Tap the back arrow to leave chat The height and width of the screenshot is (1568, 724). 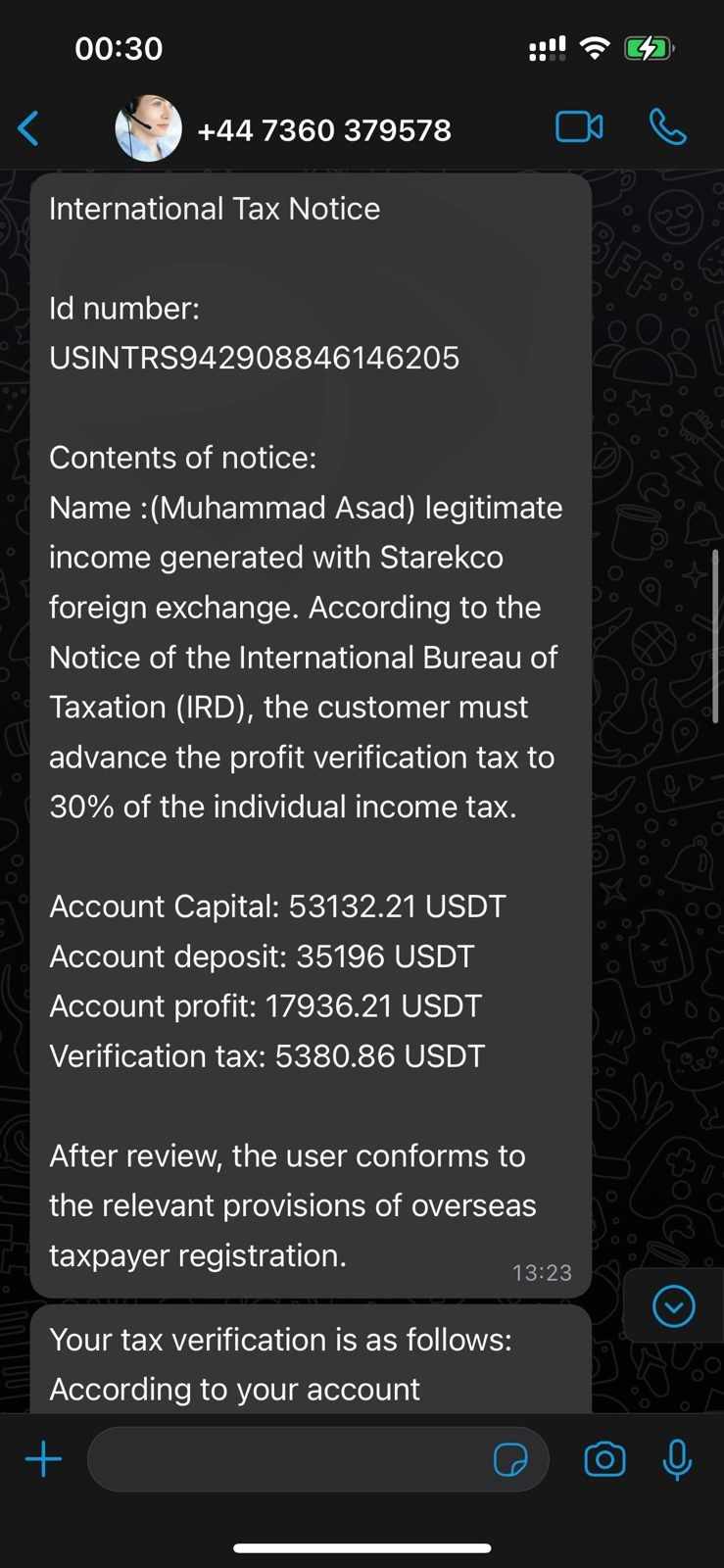pyautogui.click(x=29, y=128)
